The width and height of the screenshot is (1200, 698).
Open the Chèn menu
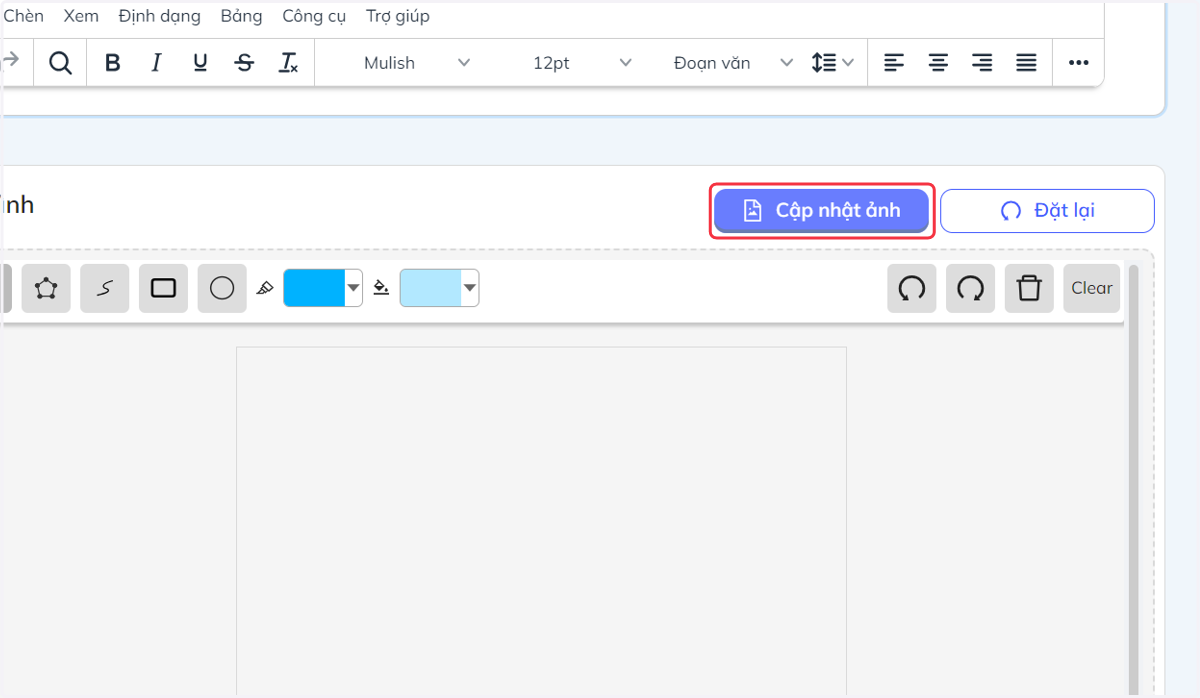coord(23,16)
